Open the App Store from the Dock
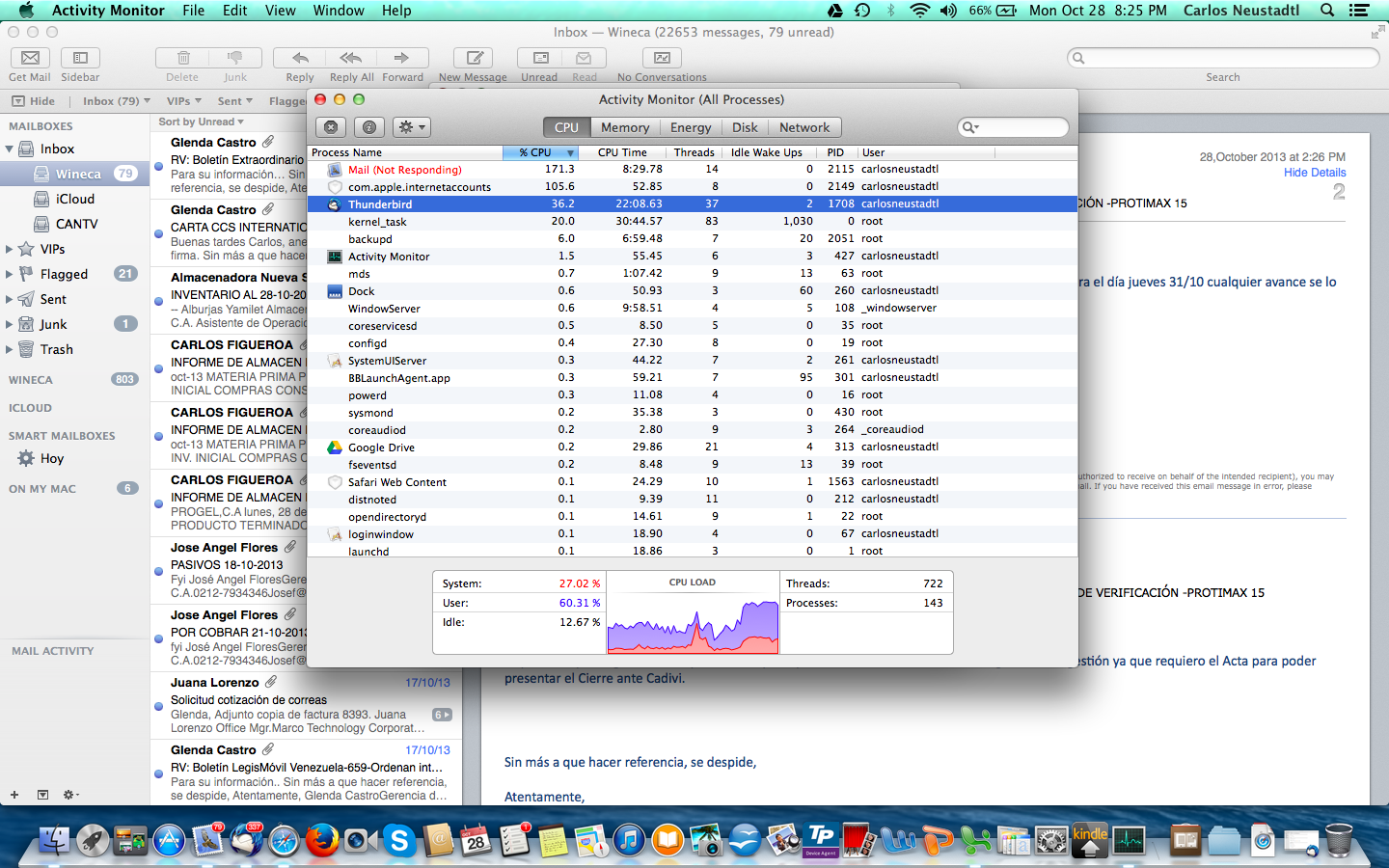 [169, 840]
